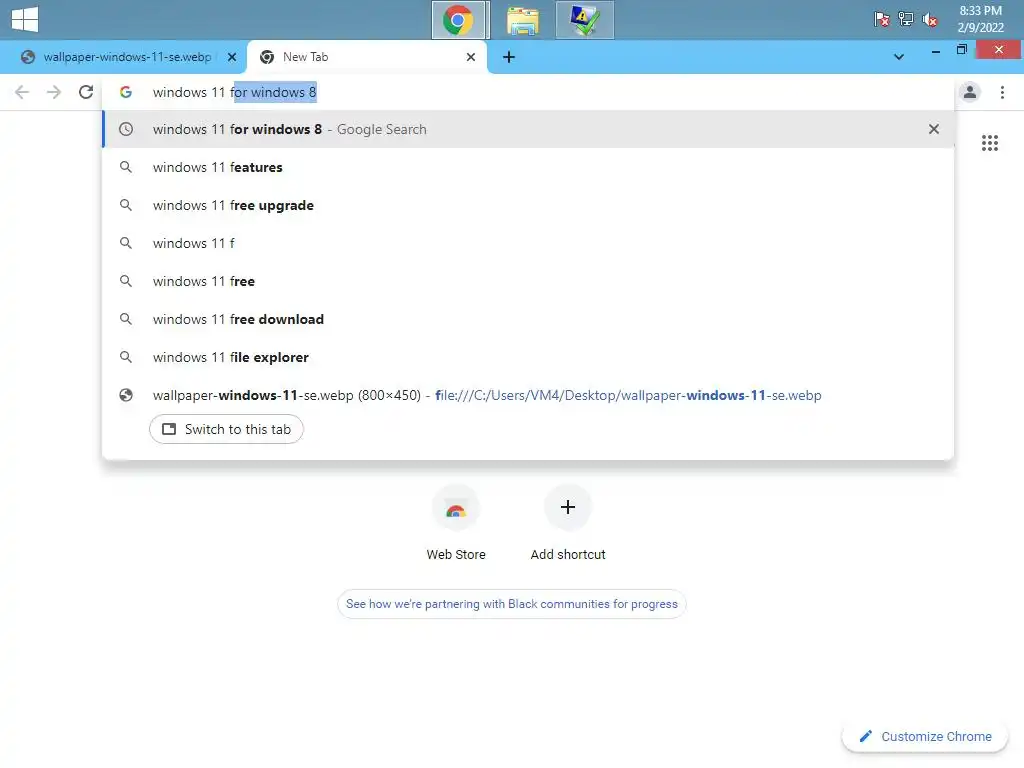This screenshot has width=1024, height=768.
Task: Open a new tab with plus button
Action: [509, 57]
